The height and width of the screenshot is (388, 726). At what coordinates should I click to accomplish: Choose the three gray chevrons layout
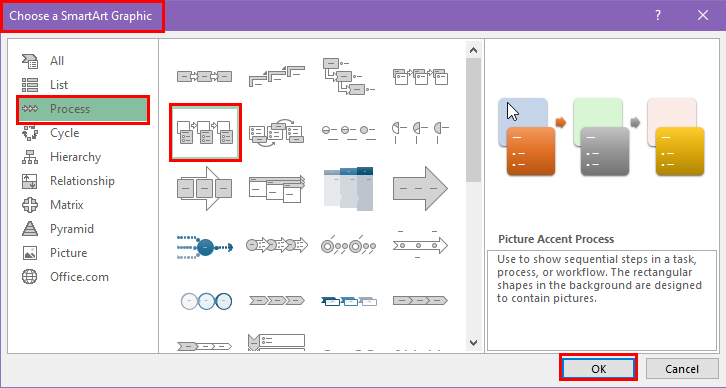[x=276, y=301]
